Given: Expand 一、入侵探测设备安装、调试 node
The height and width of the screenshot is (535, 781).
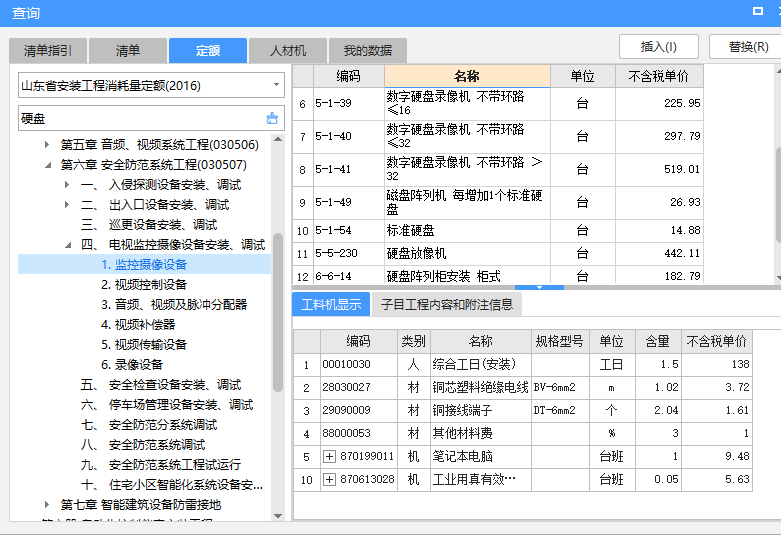Looking at the screenshot, I should pos(67,185).
